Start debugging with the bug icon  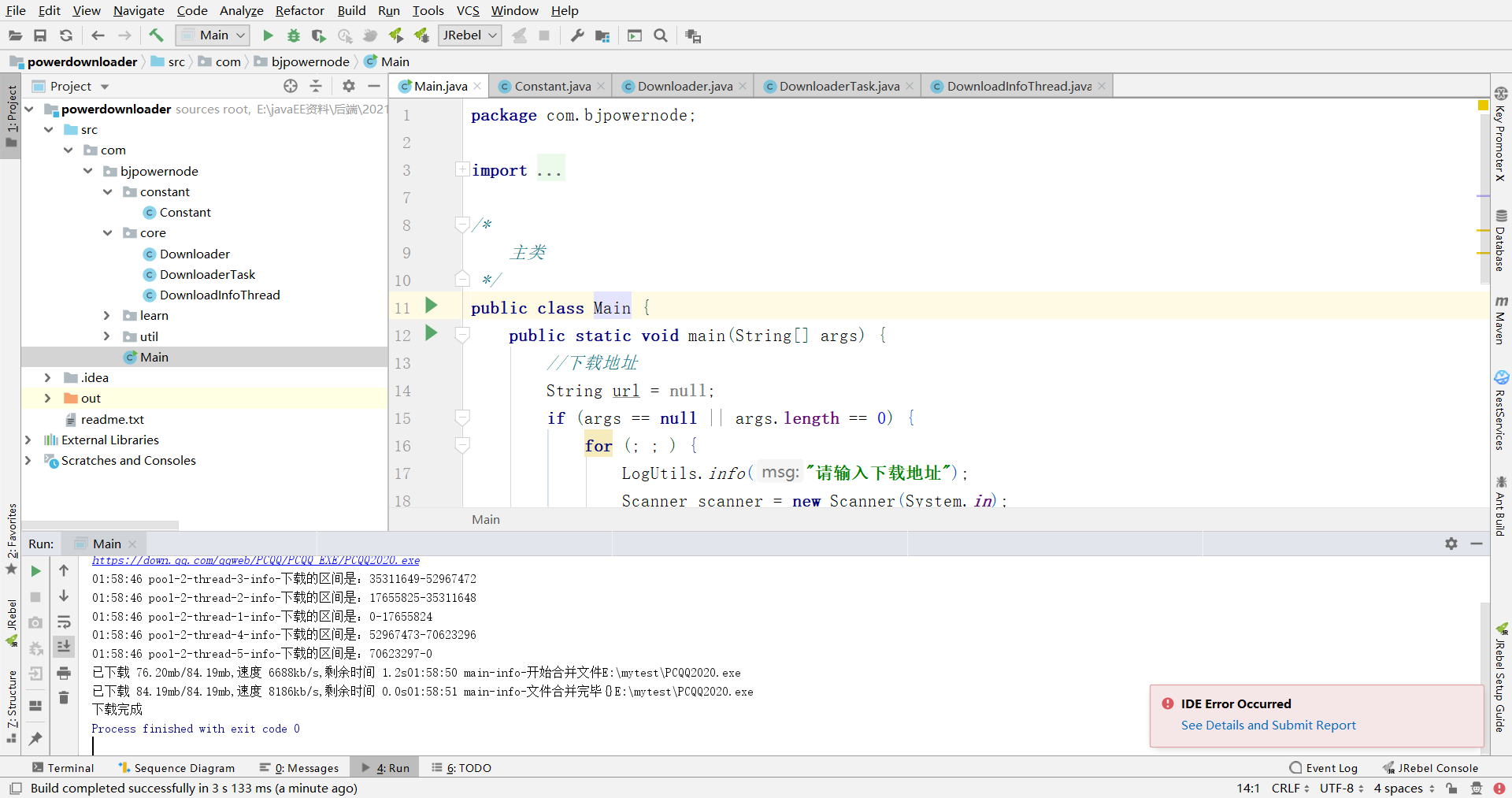[x=294, y=35]
